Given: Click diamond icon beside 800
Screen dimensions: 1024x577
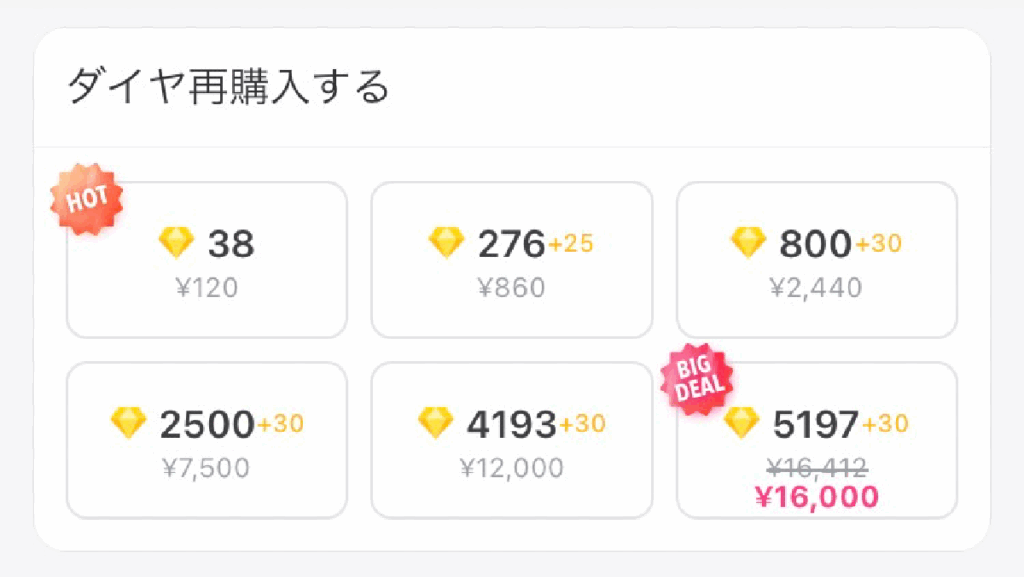Looking at the screenshot, I should tap(748, 242).
